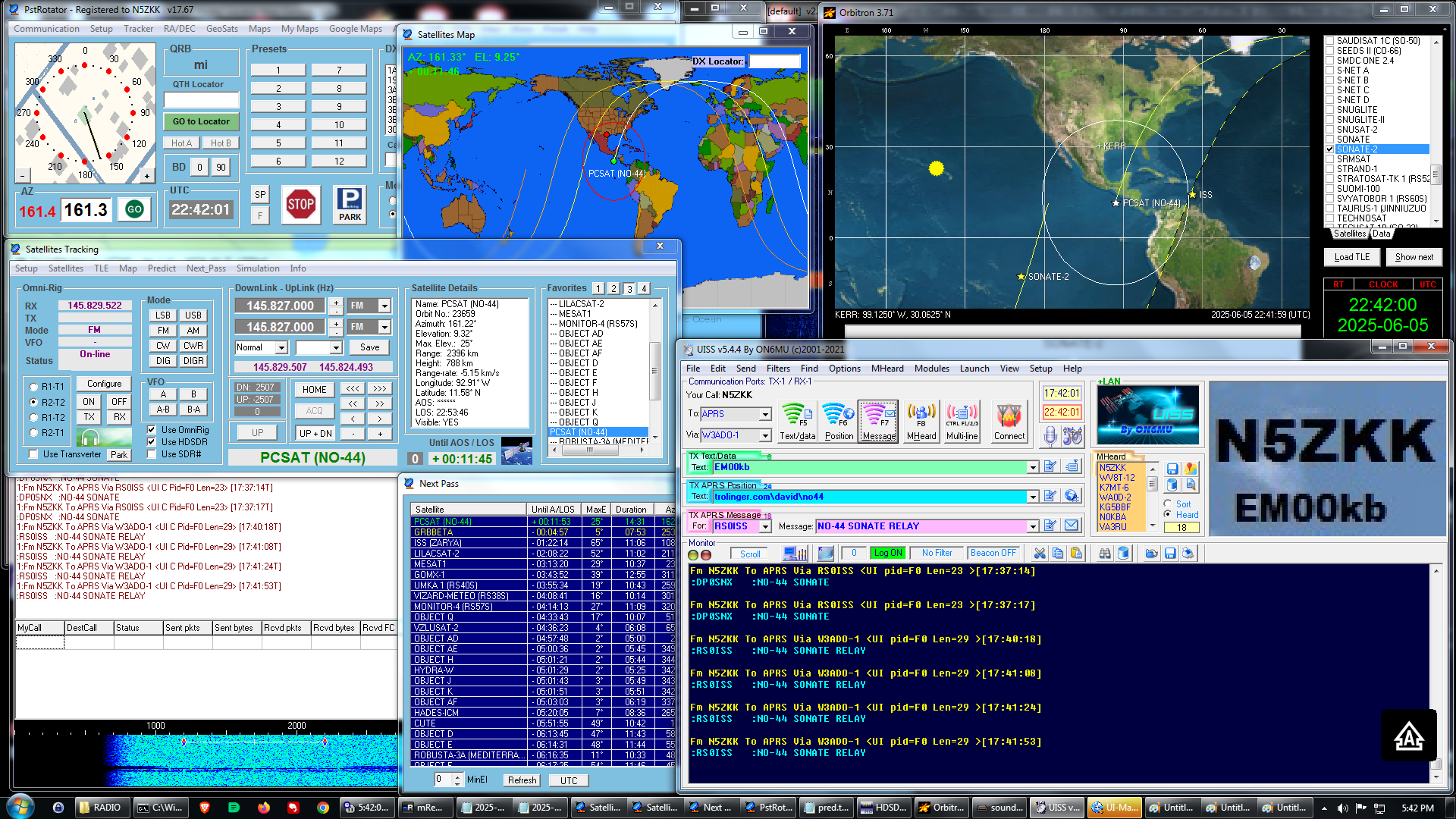Viewport: 1456px width, 819px height.
Task: Click the envelope icon beside APRS Message field
Action: click(1072, 526)
